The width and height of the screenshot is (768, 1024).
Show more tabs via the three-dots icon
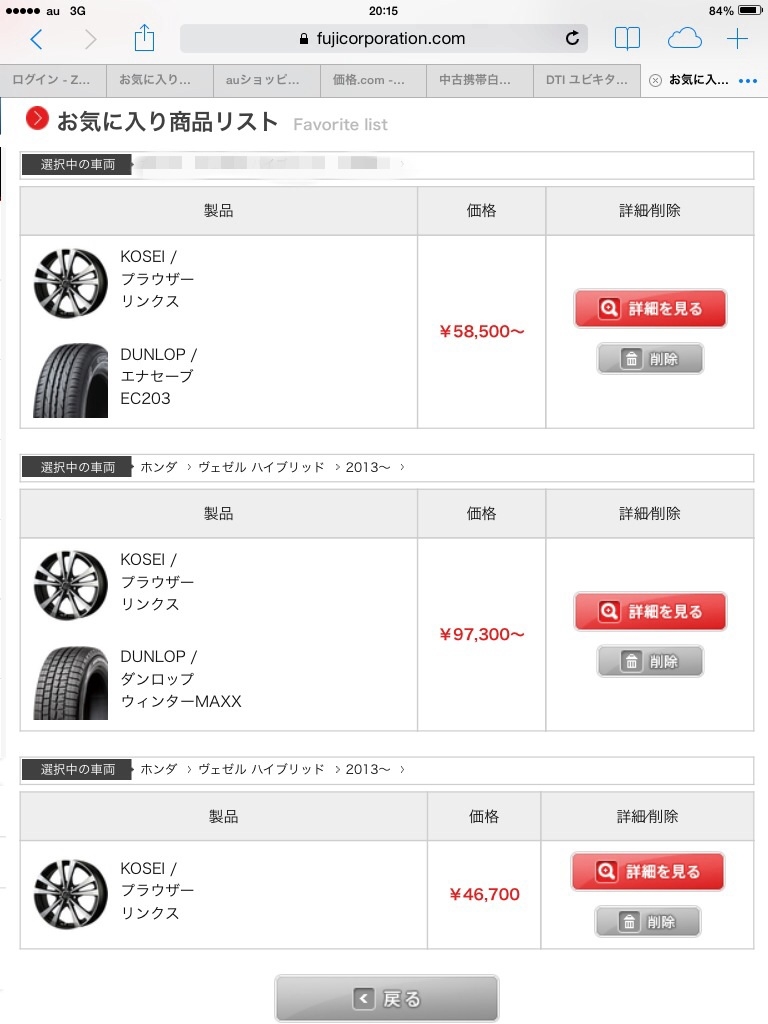(x=747, y=81)
